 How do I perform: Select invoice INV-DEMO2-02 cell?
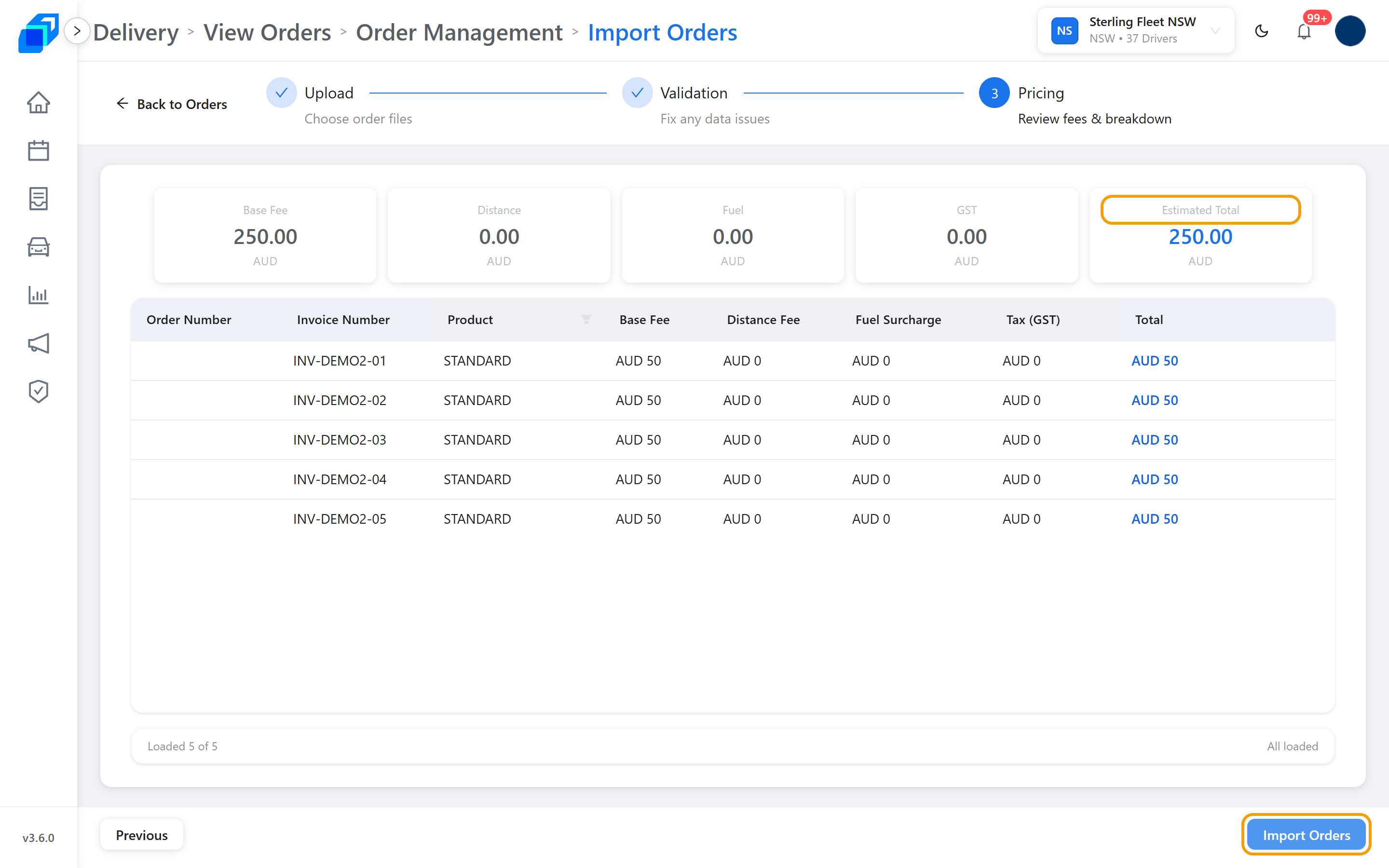(x=340, y=400)
